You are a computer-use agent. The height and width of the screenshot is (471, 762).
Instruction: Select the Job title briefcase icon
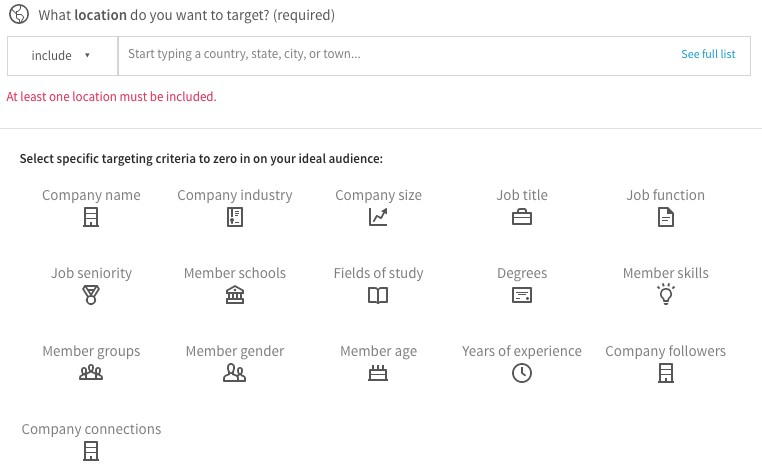[x=522, y=217]
